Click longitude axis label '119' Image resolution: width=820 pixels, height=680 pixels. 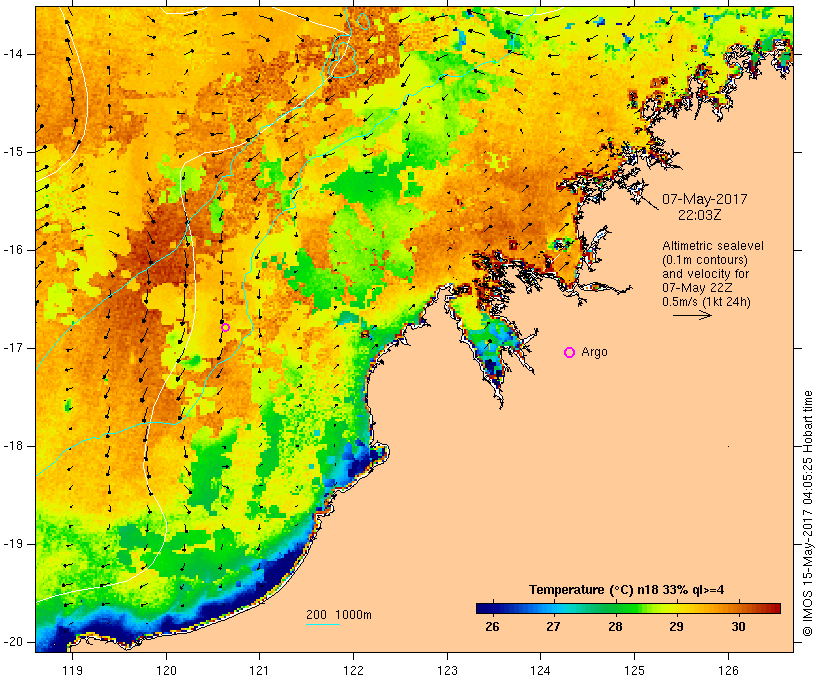[72, 671]
